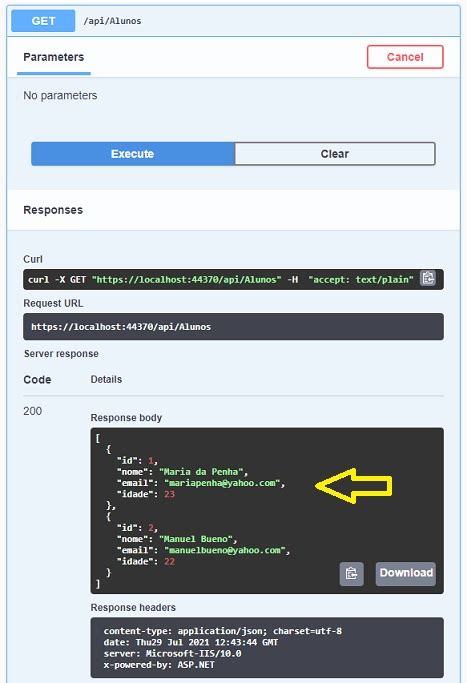This screenshot has height=683, width=467.
Task: Click the Details column heading
Action: (106, 379)
